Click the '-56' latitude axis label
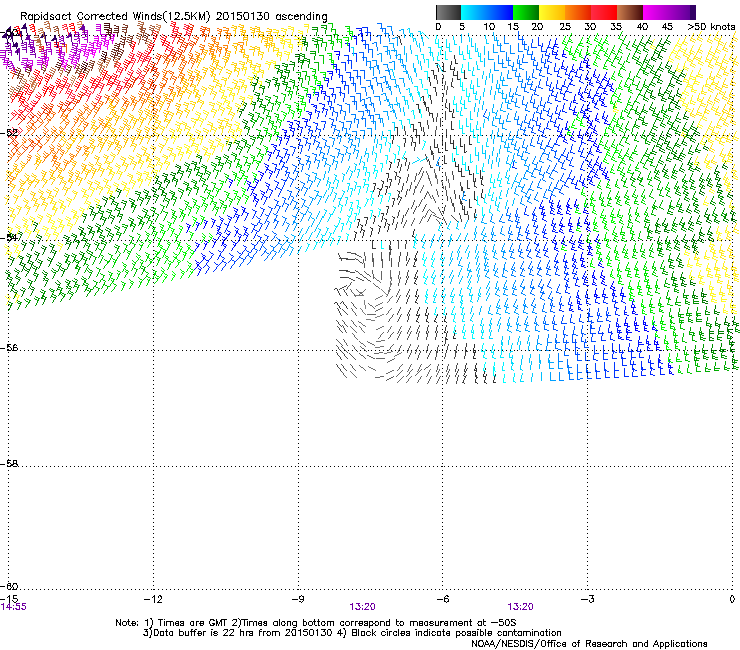Image resolution: width=740 pixels, height=650 pixels. tap(9, 348)
